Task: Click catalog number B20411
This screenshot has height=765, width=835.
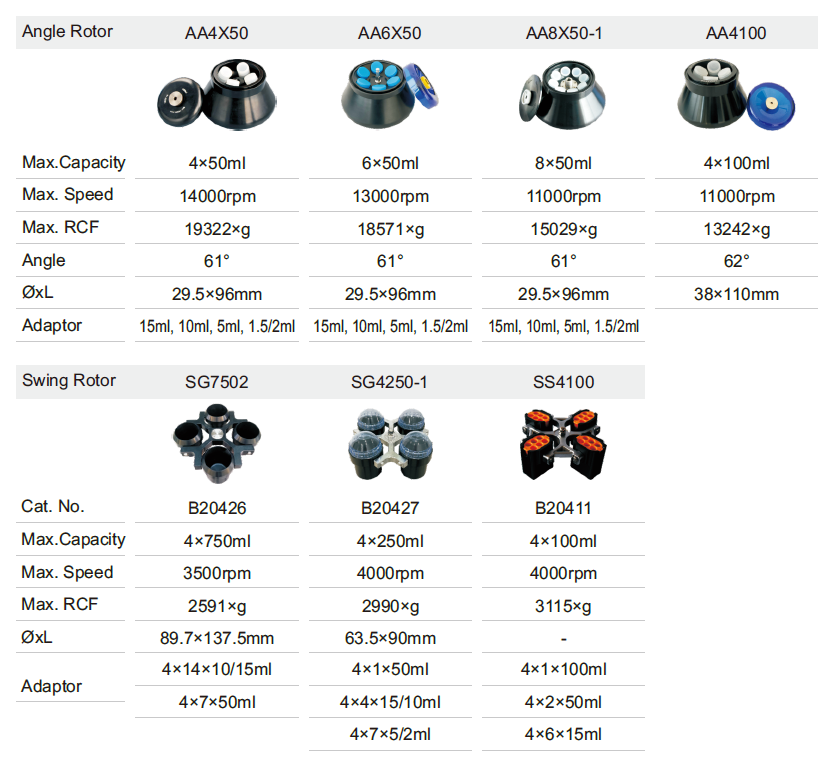Action: pos(563,508)
